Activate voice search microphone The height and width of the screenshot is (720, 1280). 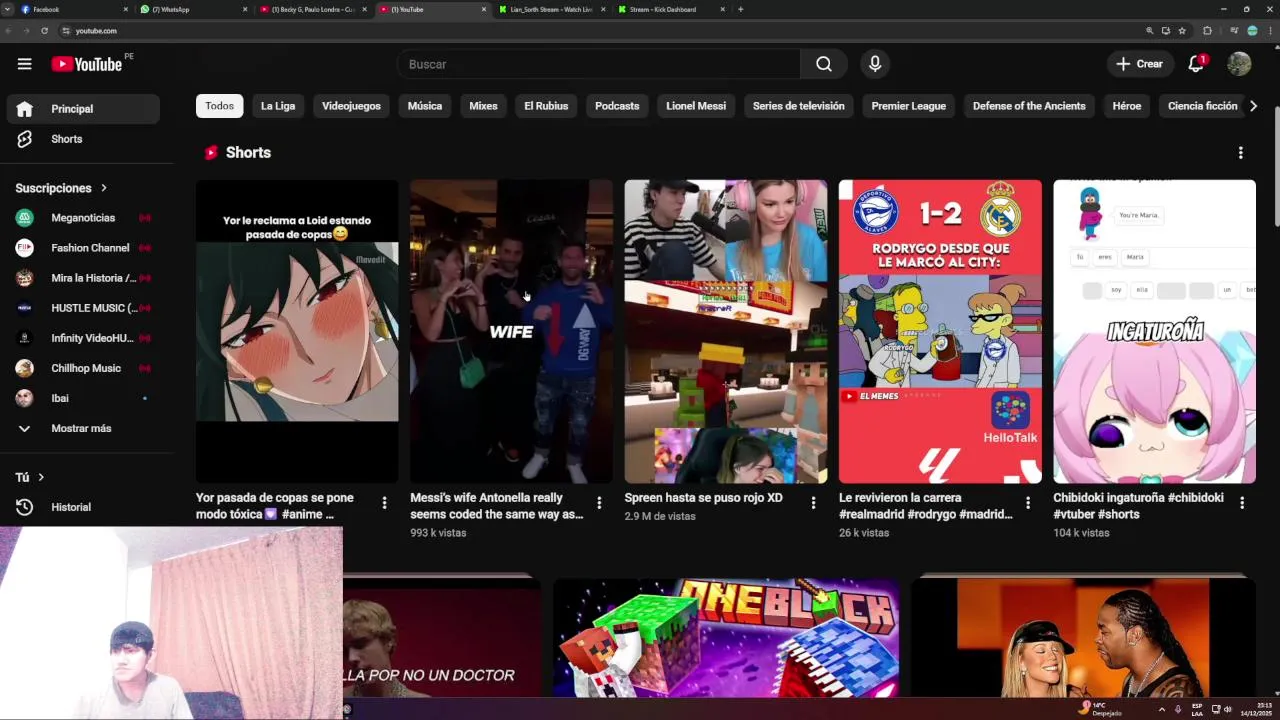pos(875,64)
